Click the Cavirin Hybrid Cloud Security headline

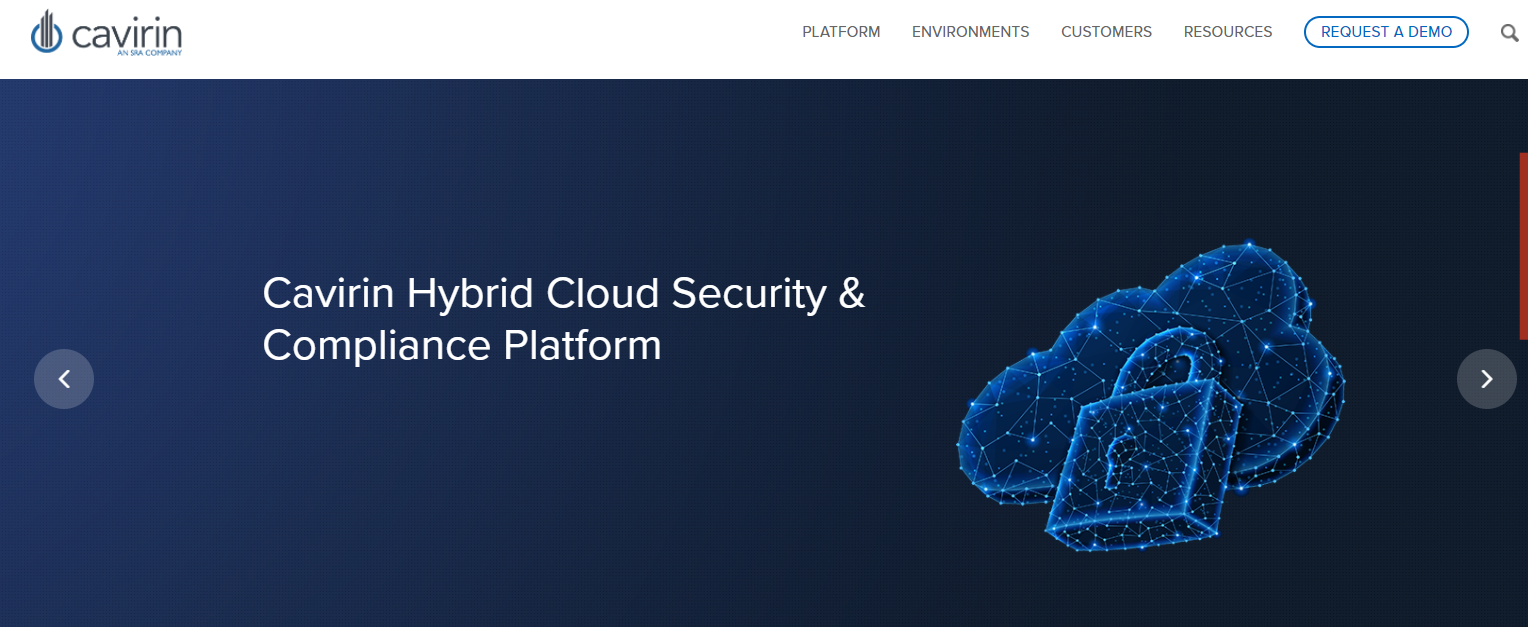tap(563, 319)
